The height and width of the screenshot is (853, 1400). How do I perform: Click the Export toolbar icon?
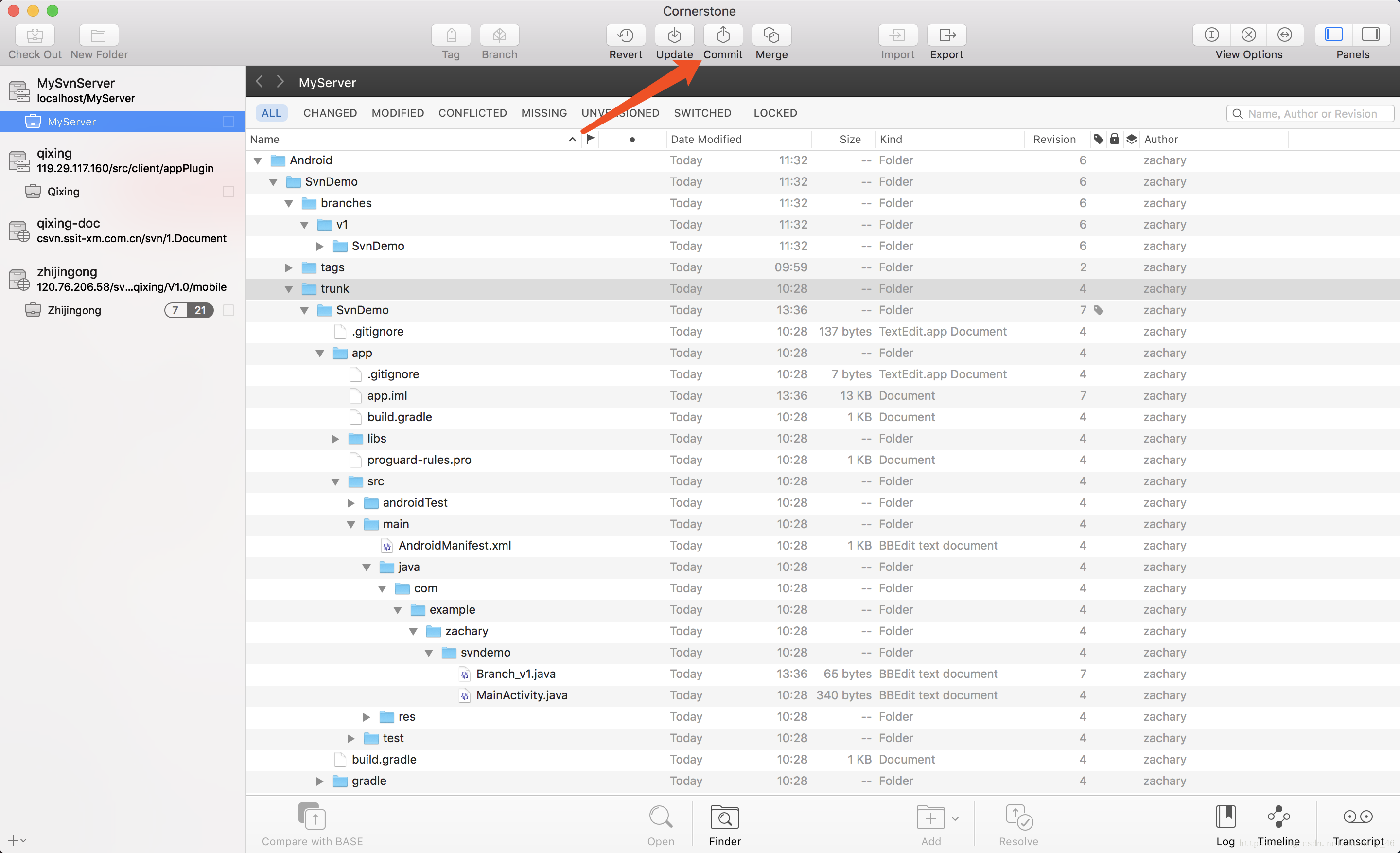pos(946,35)
